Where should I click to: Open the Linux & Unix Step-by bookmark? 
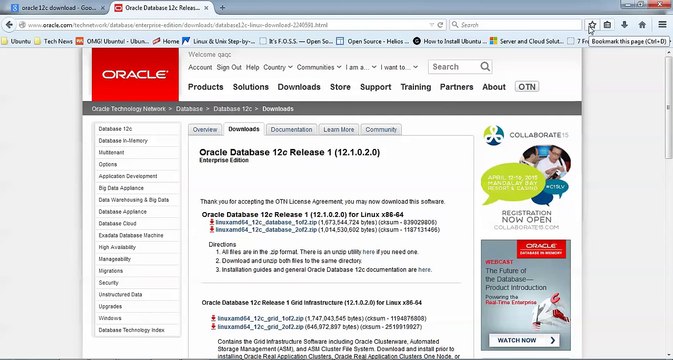pos(219,41)
